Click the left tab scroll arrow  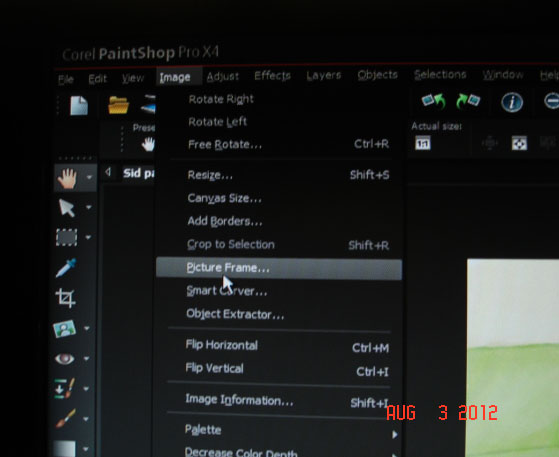(108, 173)
